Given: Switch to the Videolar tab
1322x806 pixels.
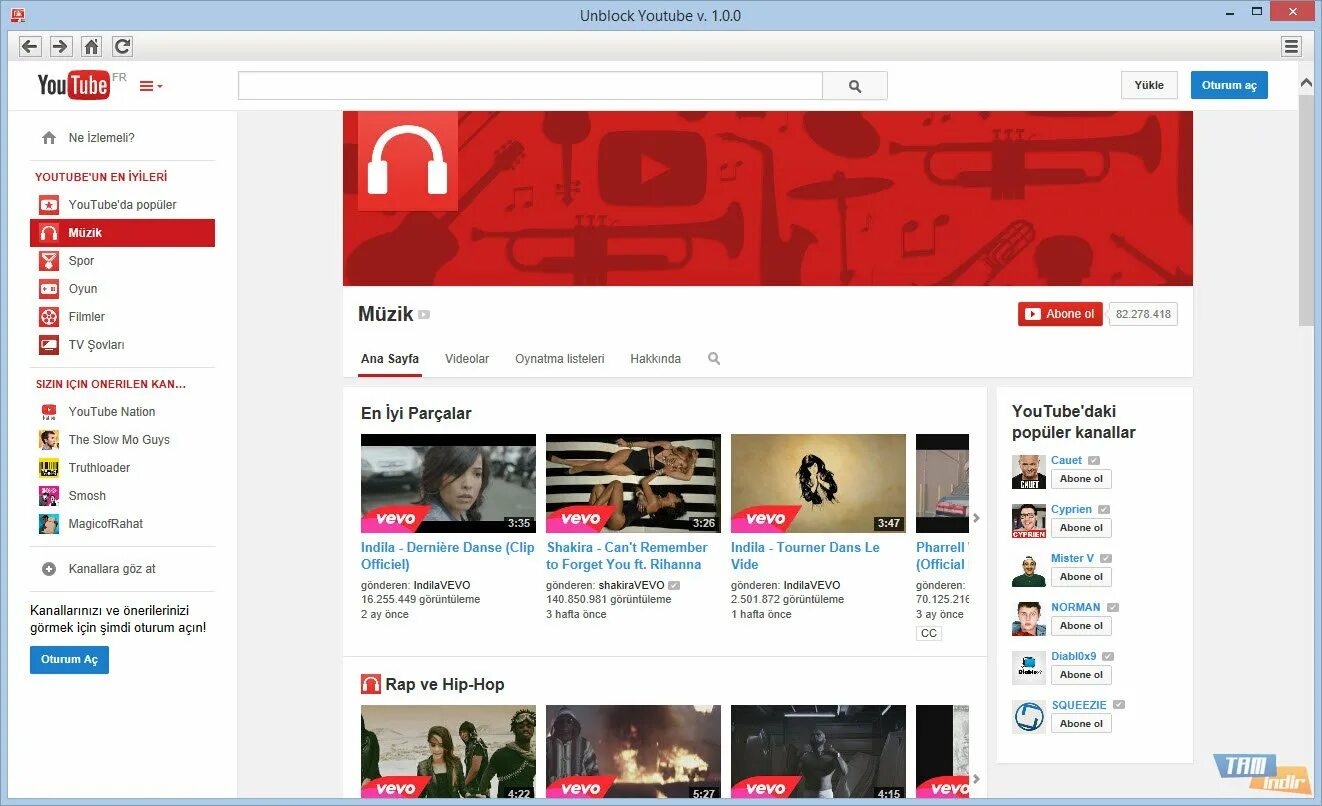Looking at the screenshot, I should click(x=467, y=359).
